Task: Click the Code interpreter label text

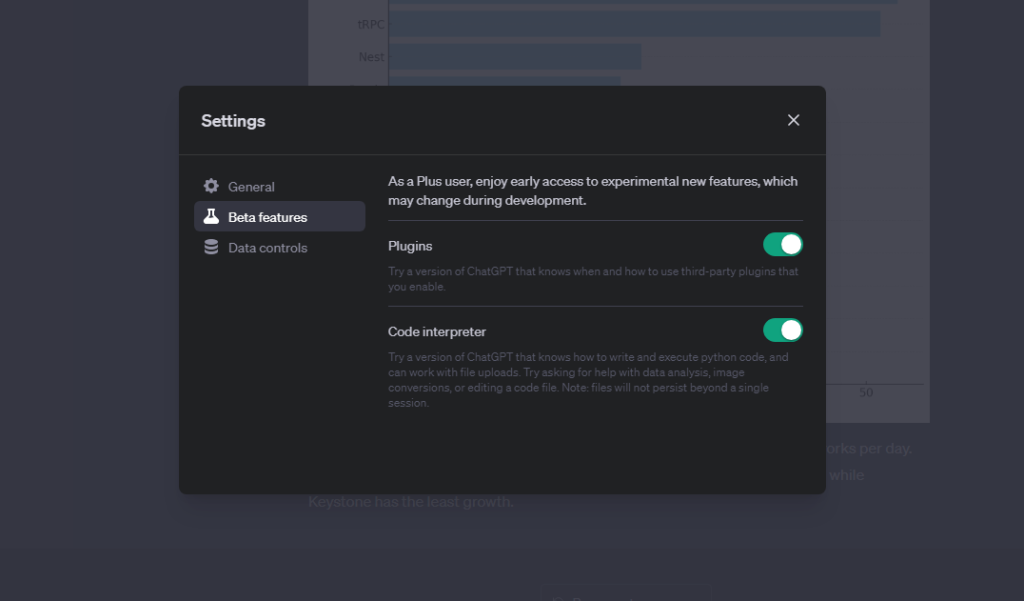Action: click(x=438, y=331)
